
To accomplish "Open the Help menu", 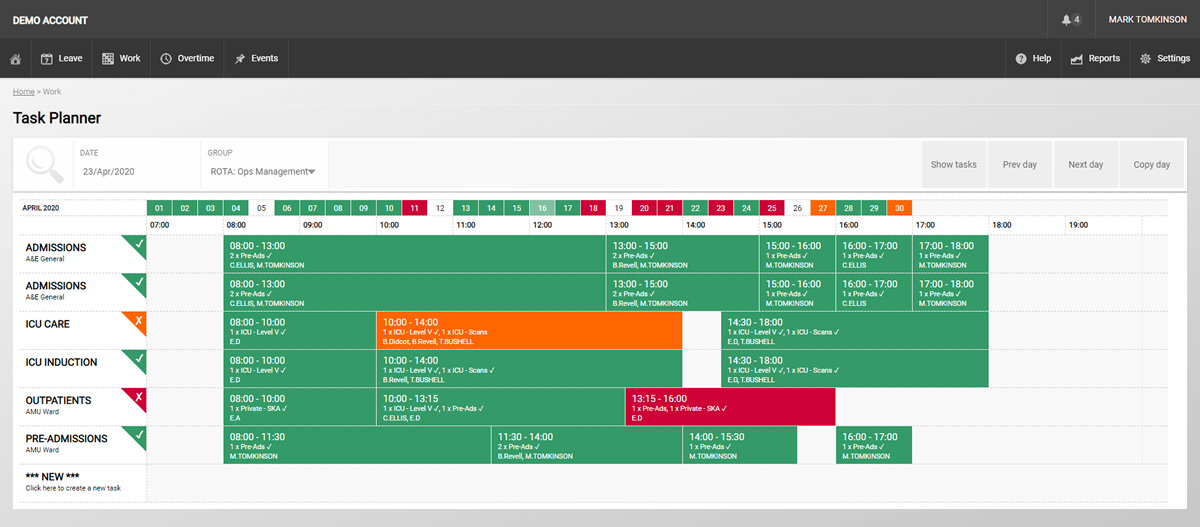I will (1033, 59).
